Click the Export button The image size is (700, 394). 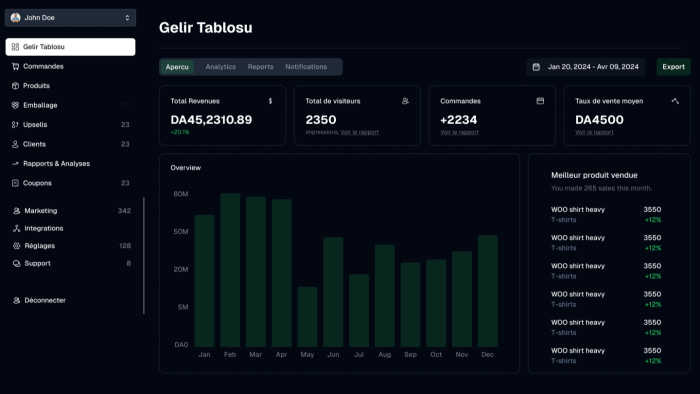point(673,67)
